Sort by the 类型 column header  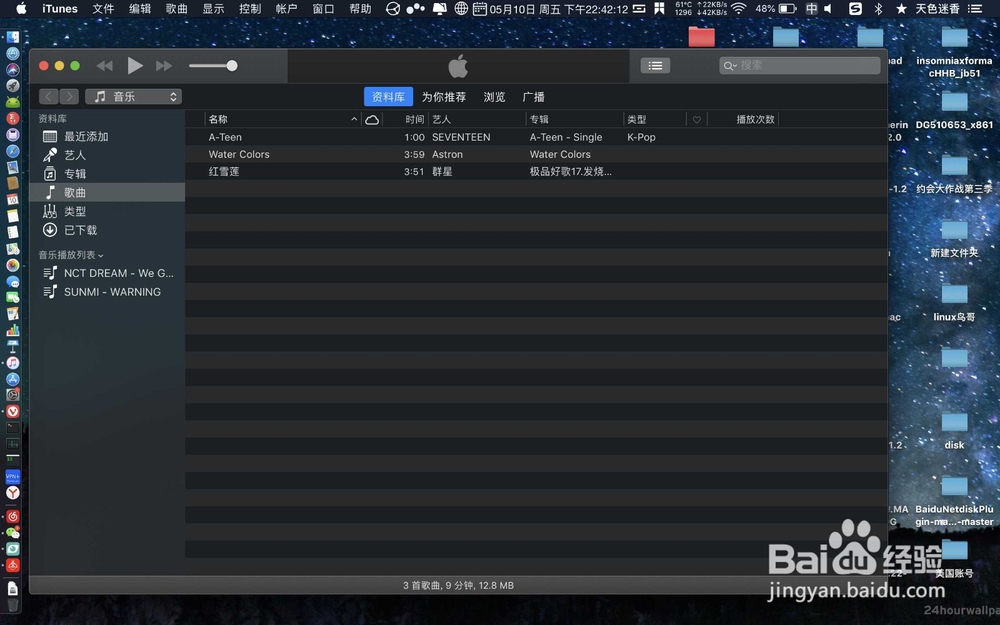tap(655, 119)
